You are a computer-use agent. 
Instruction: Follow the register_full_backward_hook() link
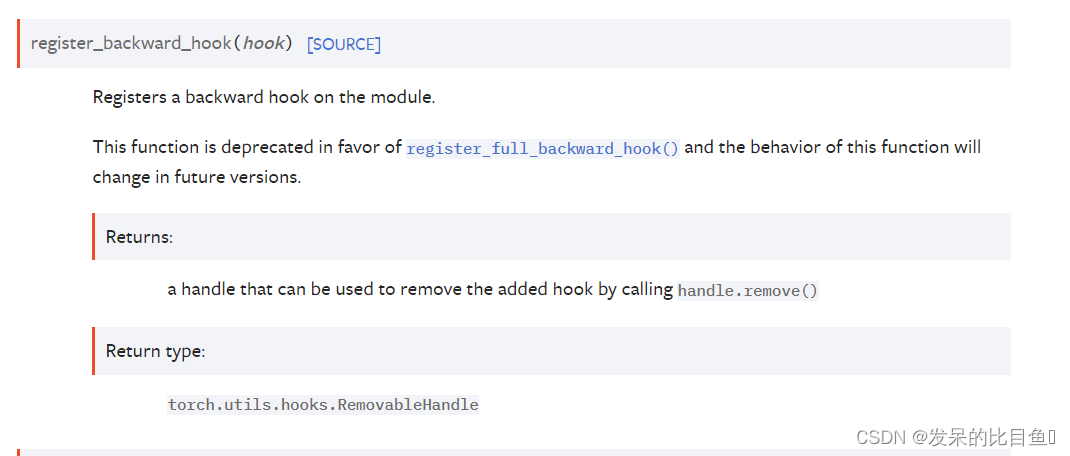click(543, 149)
